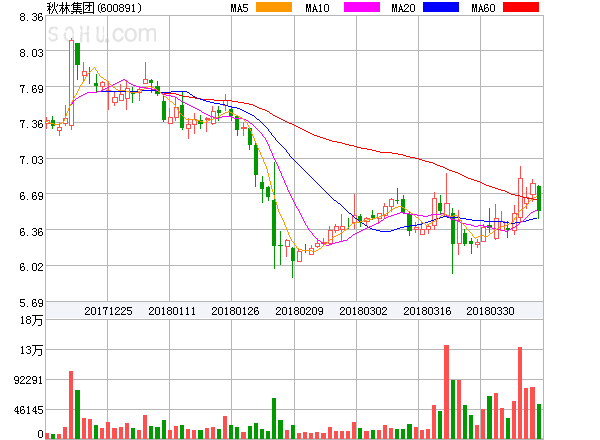600x440 pixels.
Task: Click the 7.03 price axis label
Action: click(31, 160)
